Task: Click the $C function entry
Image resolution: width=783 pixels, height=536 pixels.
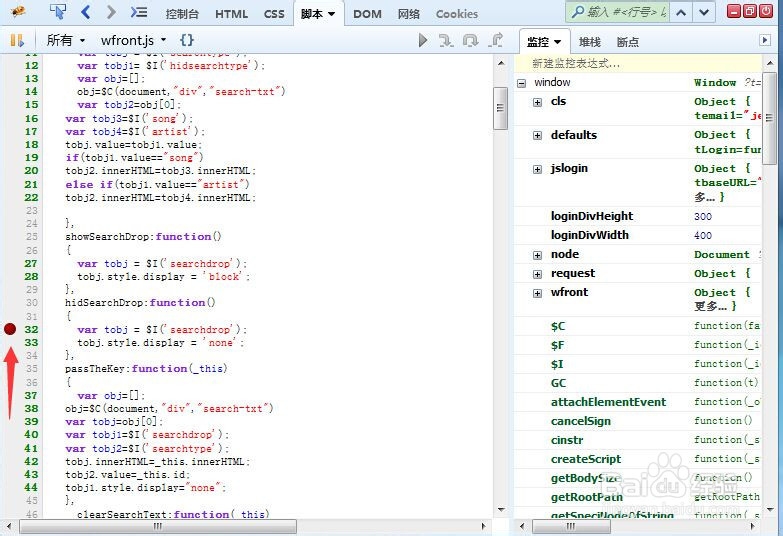Action: click(558, 326)
